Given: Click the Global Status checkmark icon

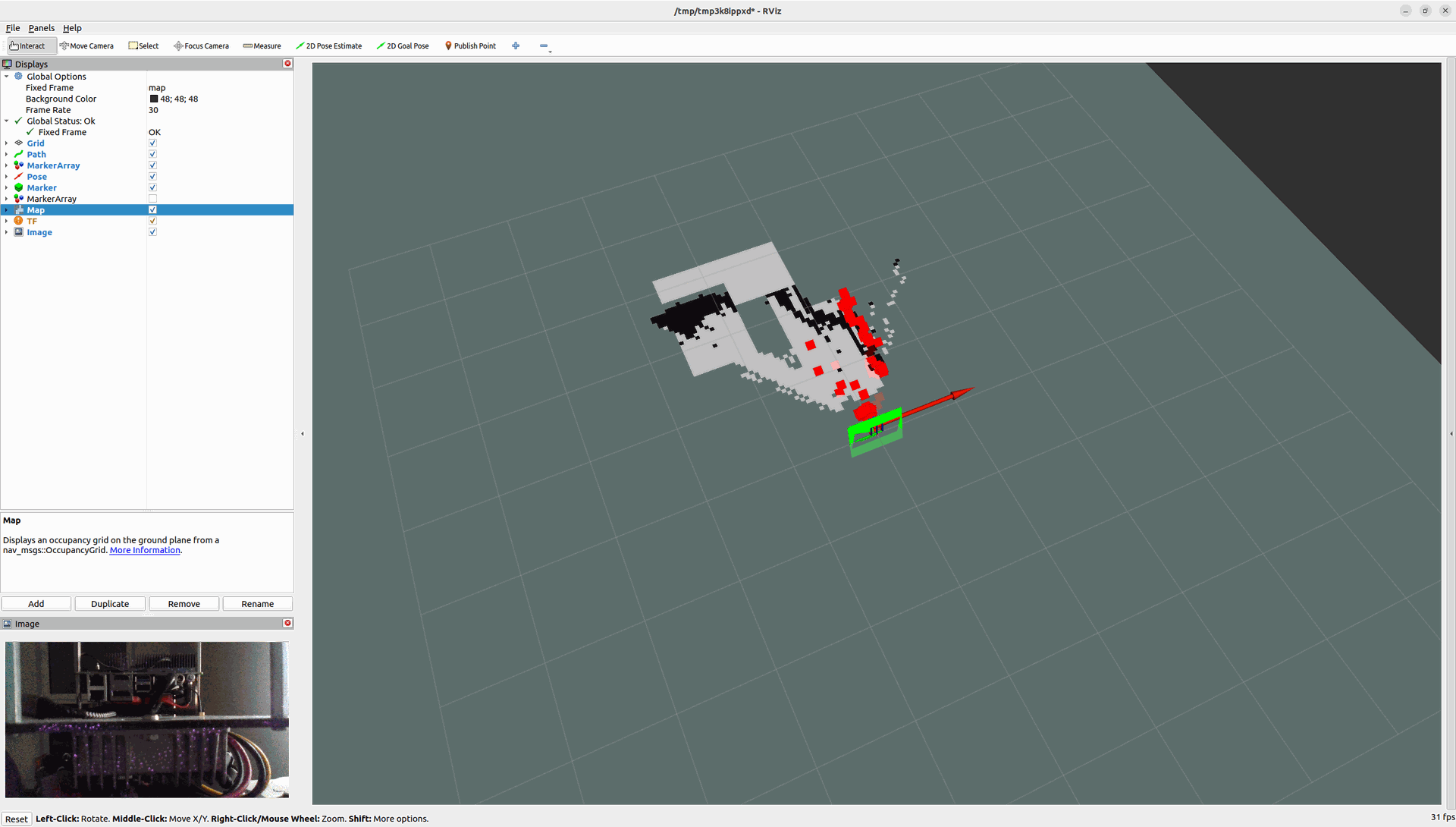Looking at the screenshot, I should 19,121.
